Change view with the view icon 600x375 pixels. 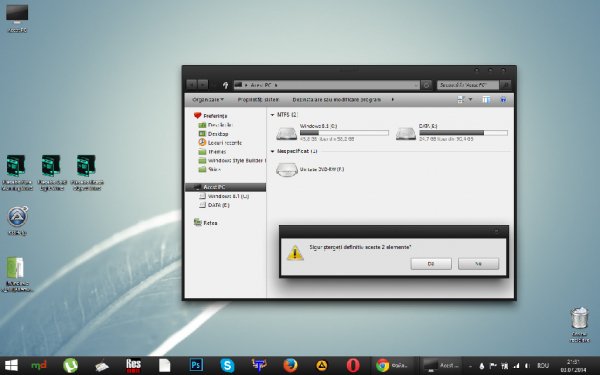click(461, 99)
